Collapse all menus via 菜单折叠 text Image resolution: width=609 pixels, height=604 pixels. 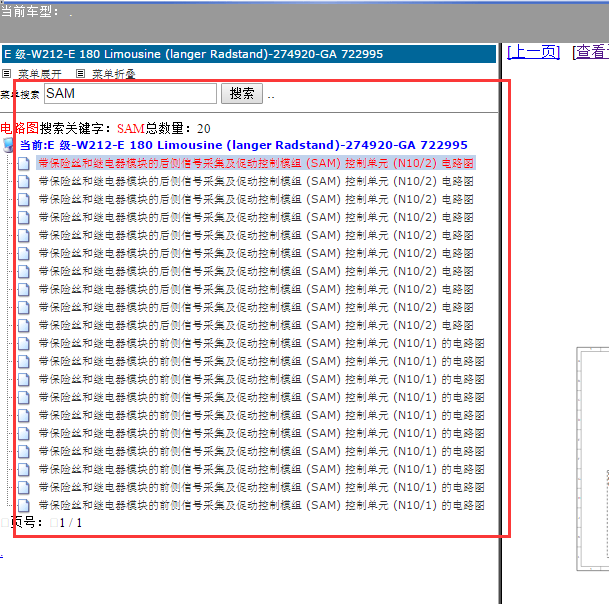pos(113,74)
